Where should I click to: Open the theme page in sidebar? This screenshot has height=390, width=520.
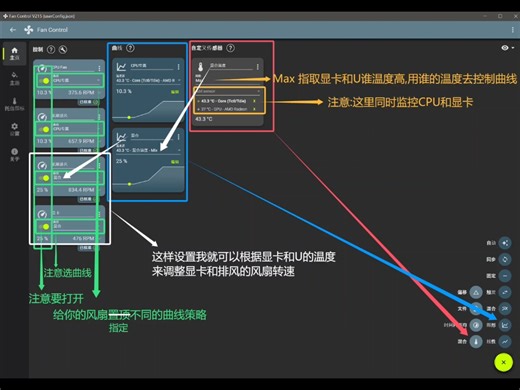[x=14, y=78]
